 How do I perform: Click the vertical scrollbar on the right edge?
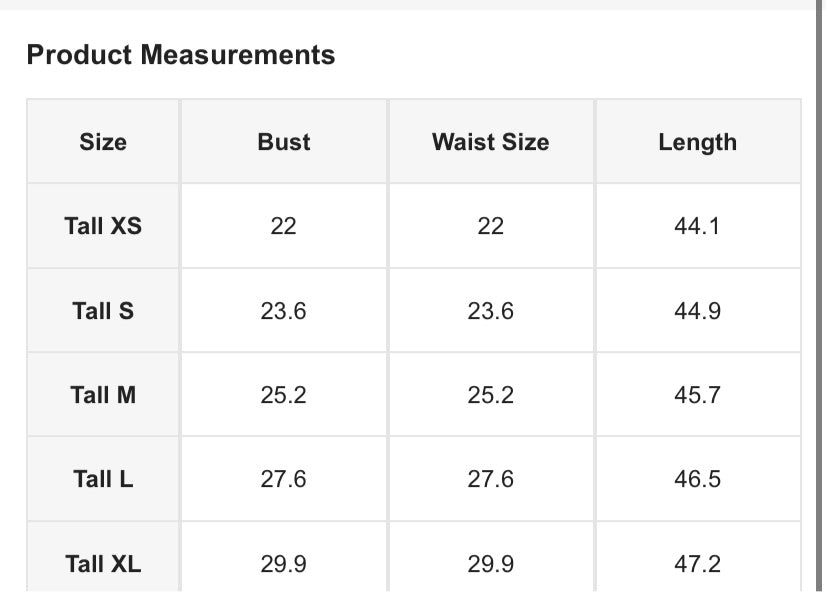(820, 296)
